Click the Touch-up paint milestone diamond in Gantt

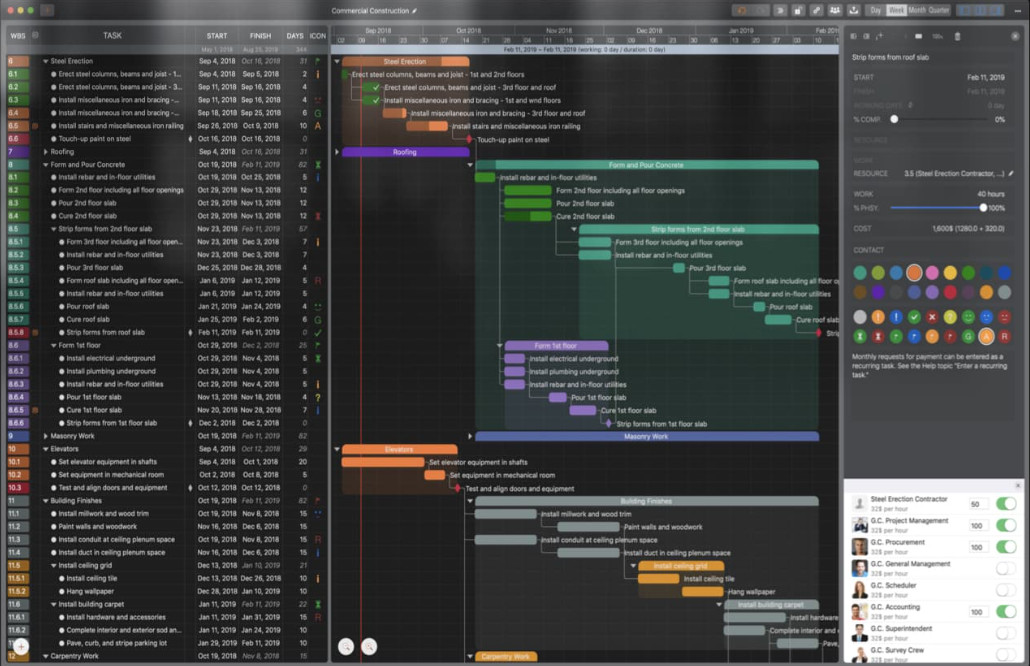pos(469,139)
